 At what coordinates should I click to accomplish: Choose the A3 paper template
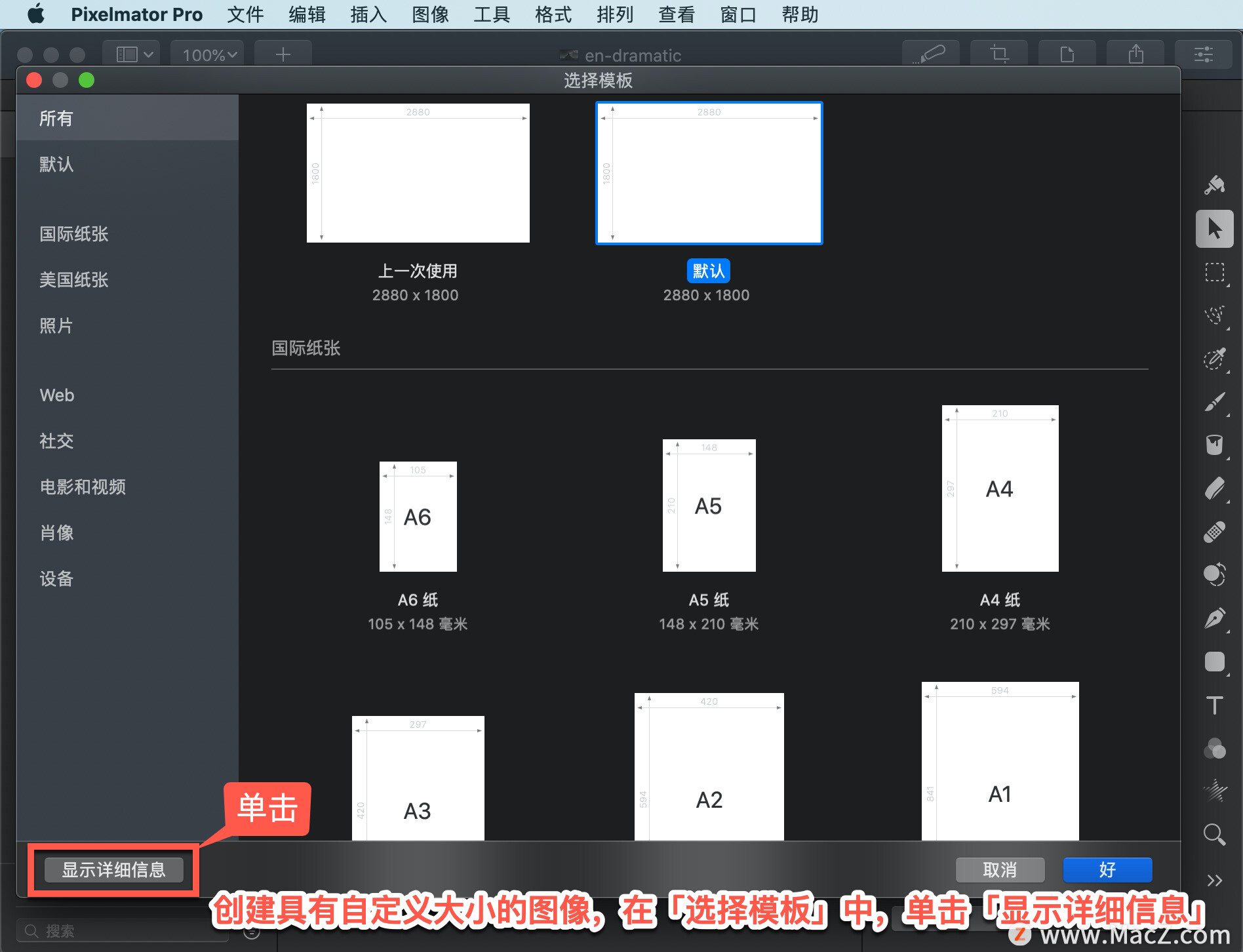pyautogui.click(x=418, y=778)
